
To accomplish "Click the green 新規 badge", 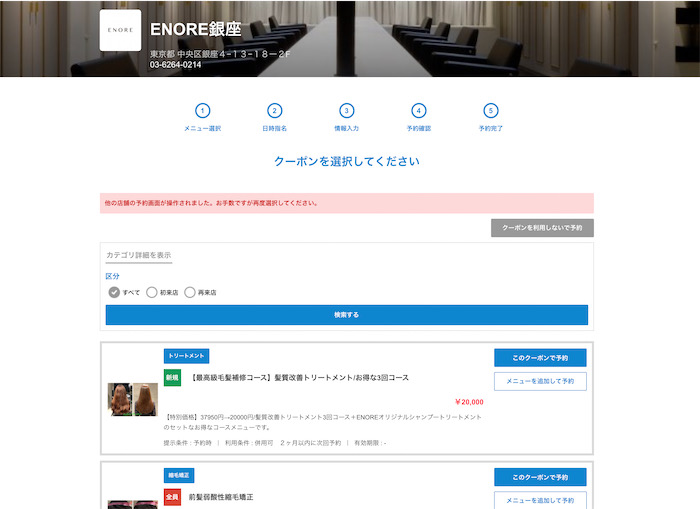I will [172, 378].
